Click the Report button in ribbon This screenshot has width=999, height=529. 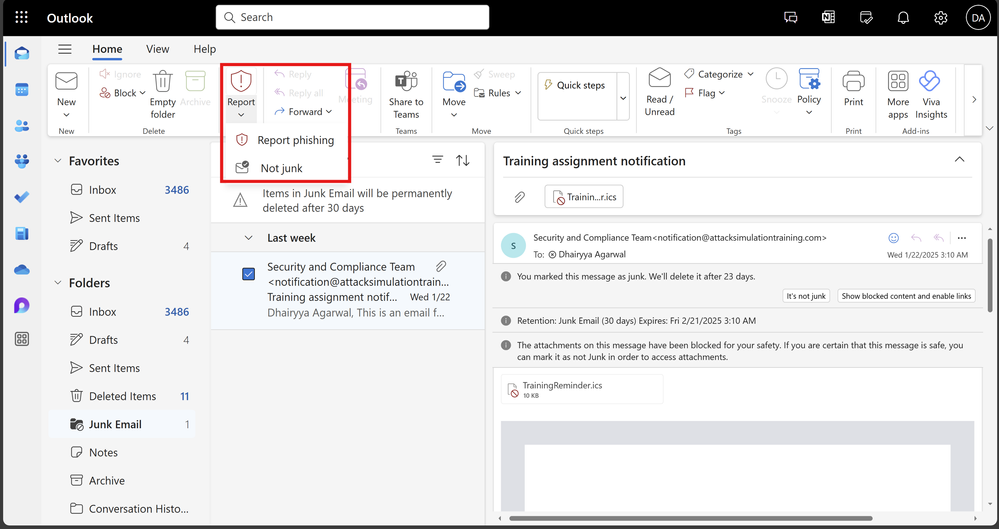[x=241, y=94]
